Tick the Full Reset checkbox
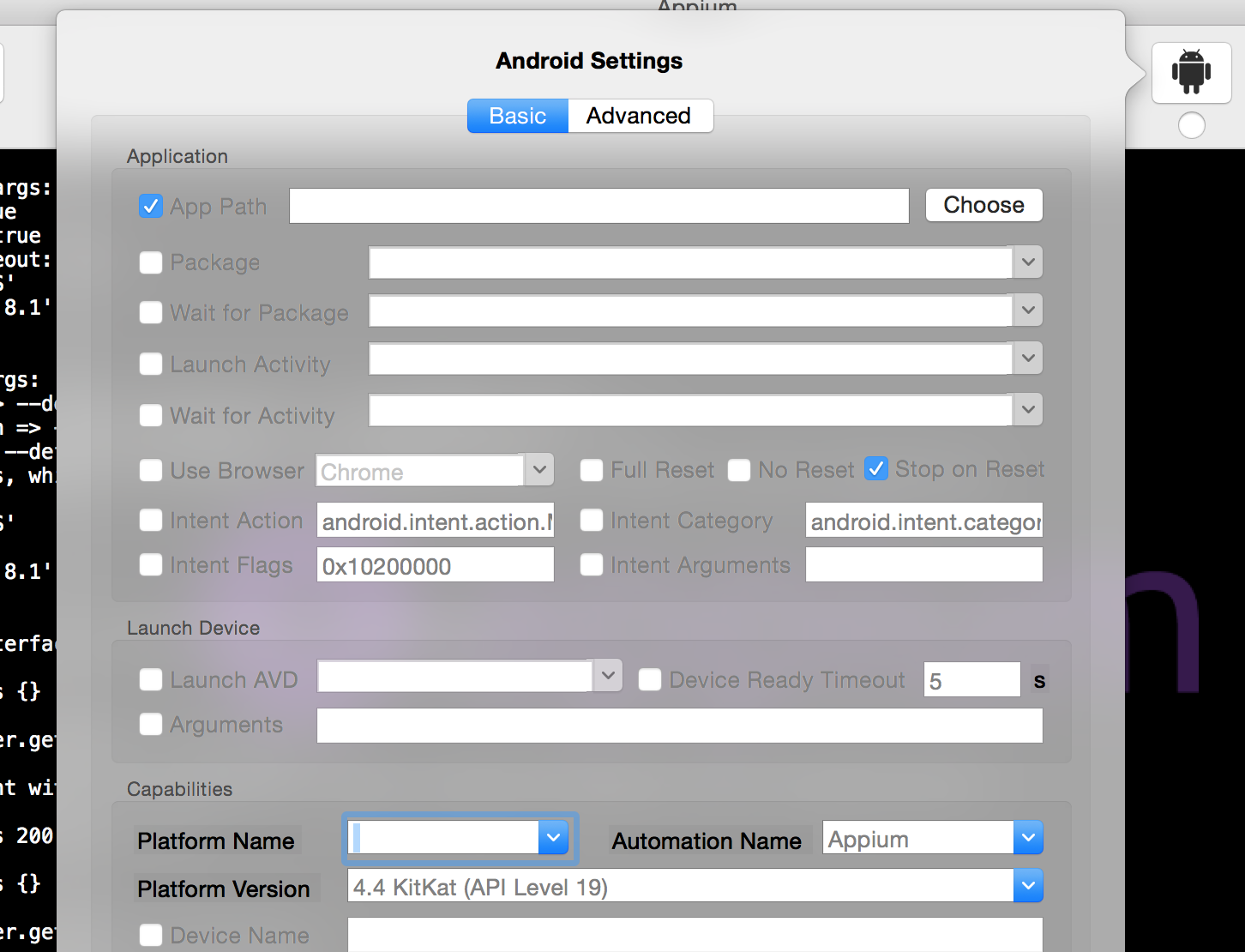This screenshot has width=1245, height=952. (x=592, y=470)
